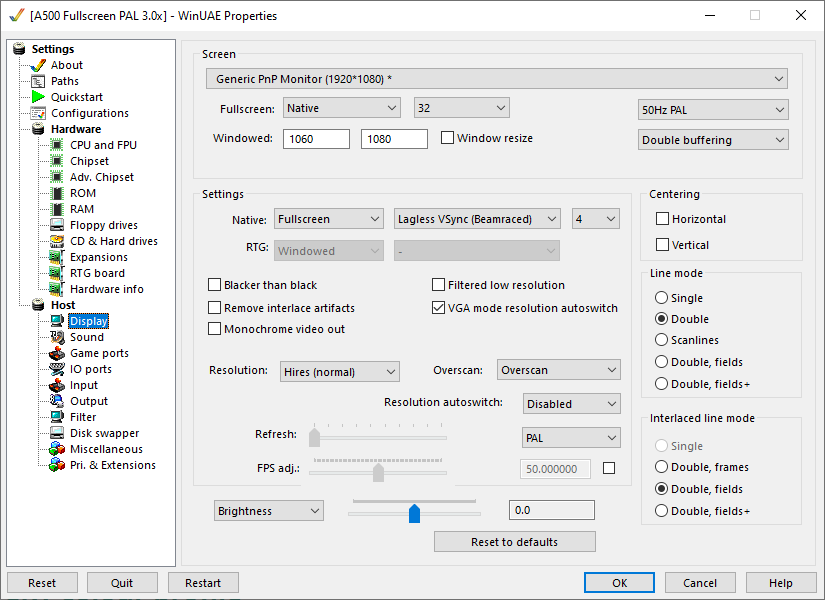Click the Floppy drives icon

(57, 225)
